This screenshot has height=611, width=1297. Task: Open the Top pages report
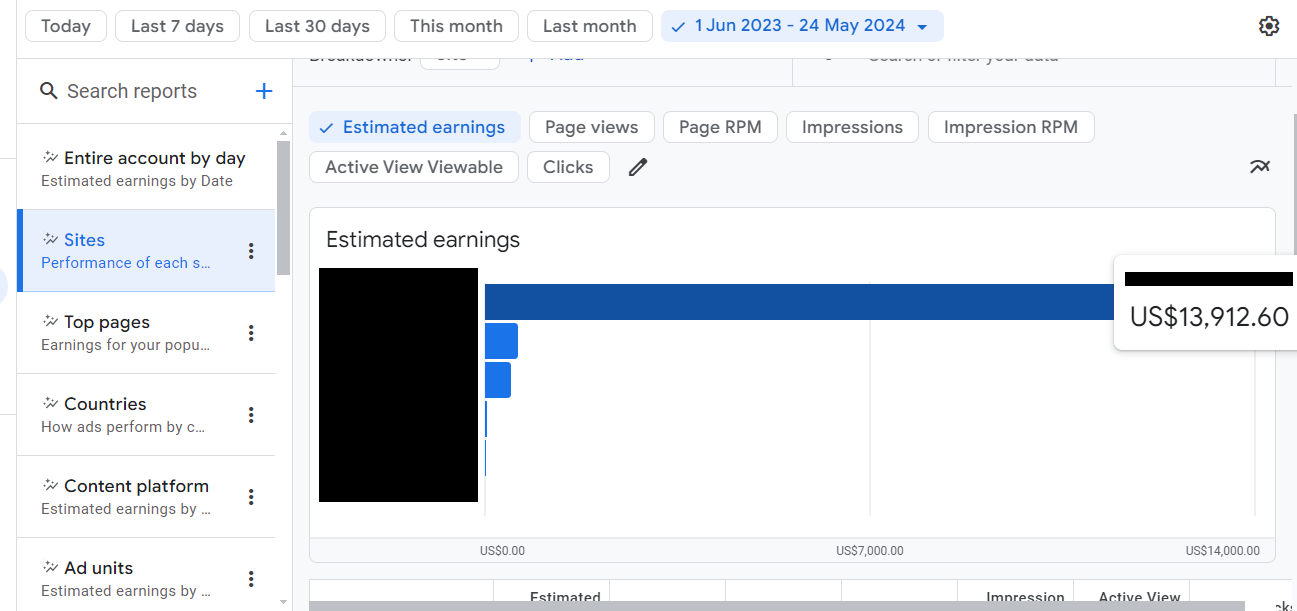(x=146, y=333)
